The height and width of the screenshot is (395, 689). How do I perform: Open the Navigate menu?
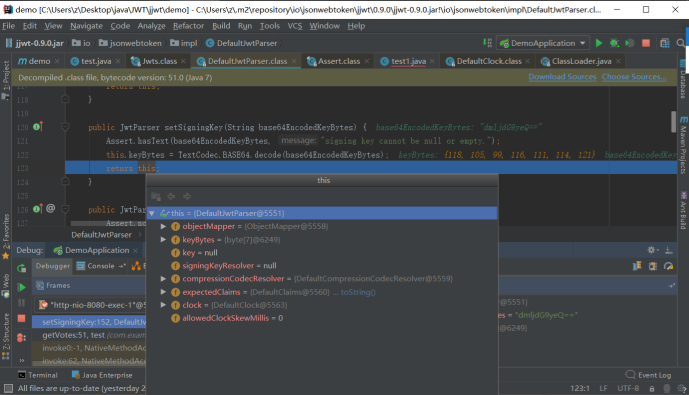pyautogui.click(x=86, y=26)
